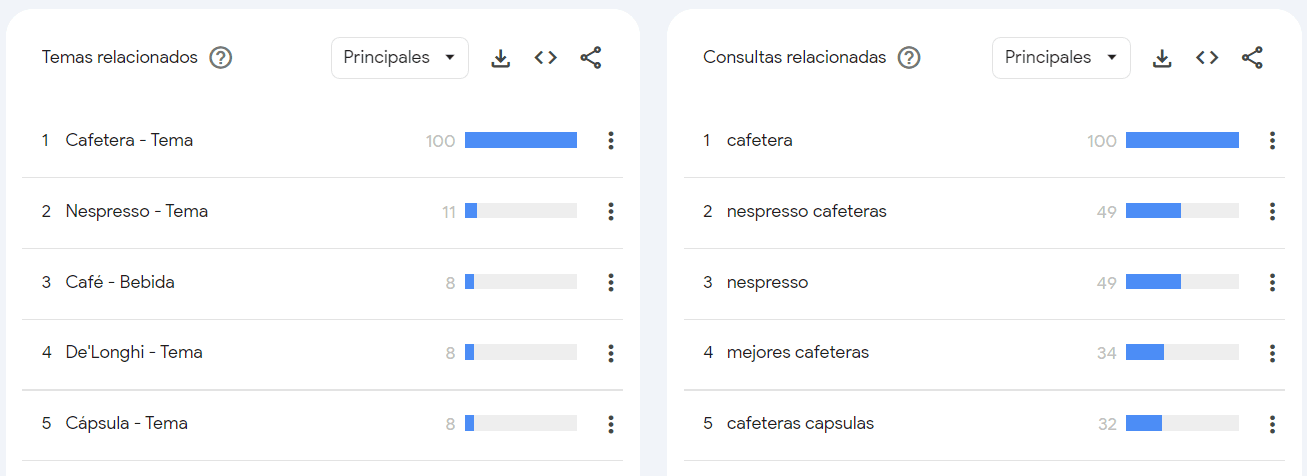Open more options for mejores cafeteras query
1307x476 pixels.
(x=1272, y=353)
